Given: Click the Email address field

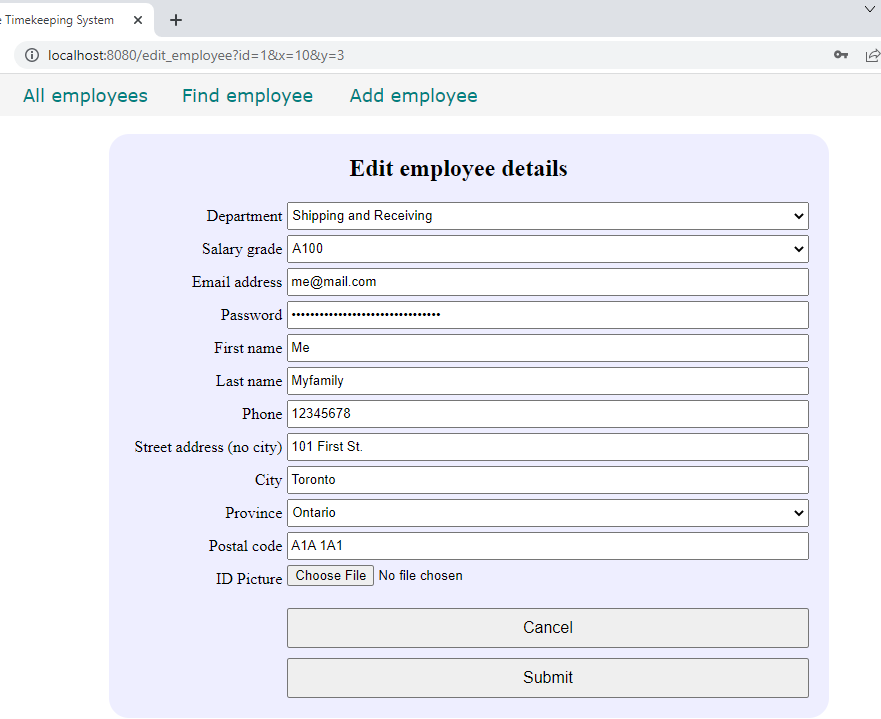Looking at the screenshot, I should 547,282.
